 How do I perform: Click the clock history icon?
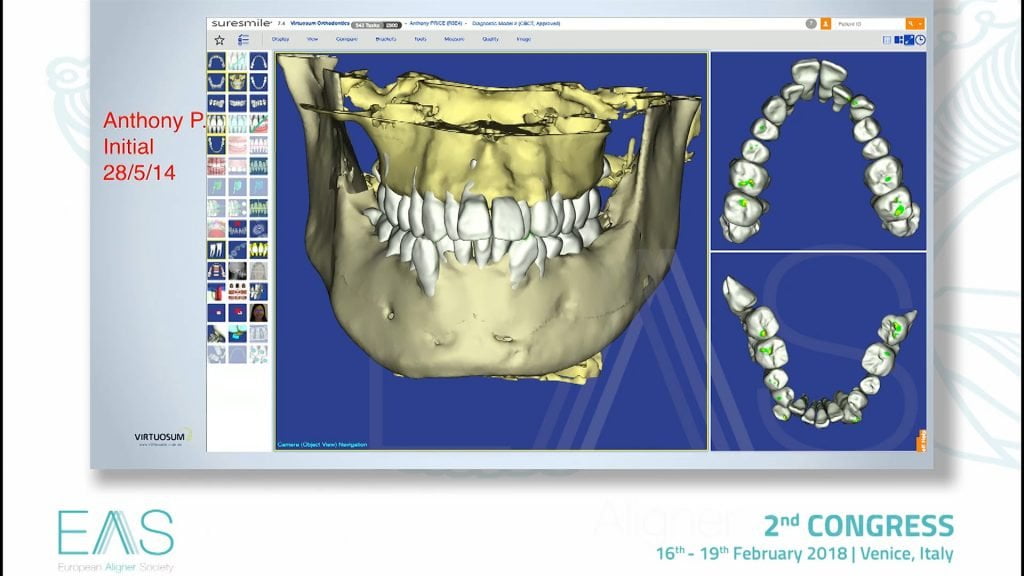click(920, 40)
